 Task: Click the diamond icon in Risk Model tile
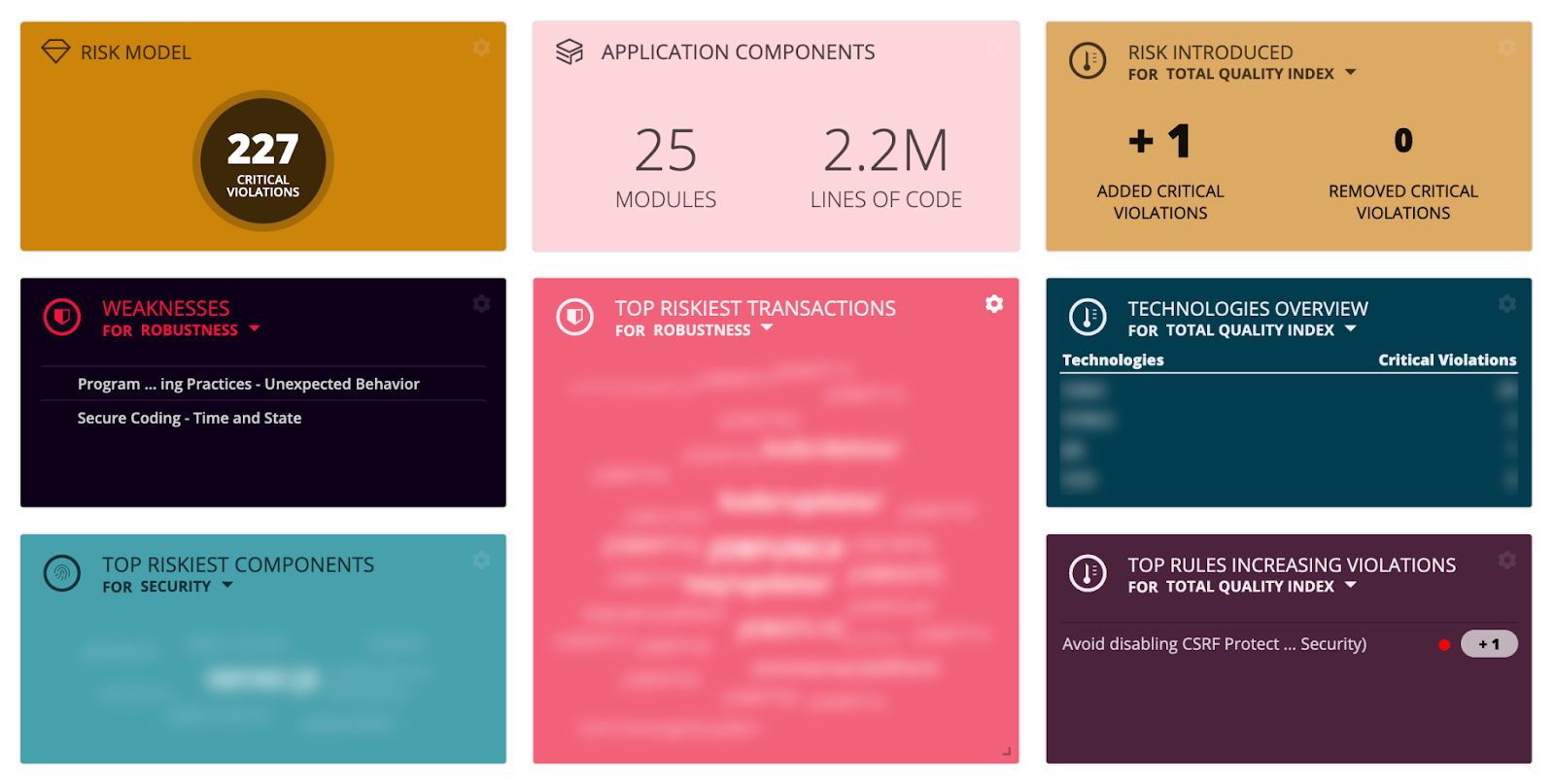pyautogui.click(x=55, y=51)
